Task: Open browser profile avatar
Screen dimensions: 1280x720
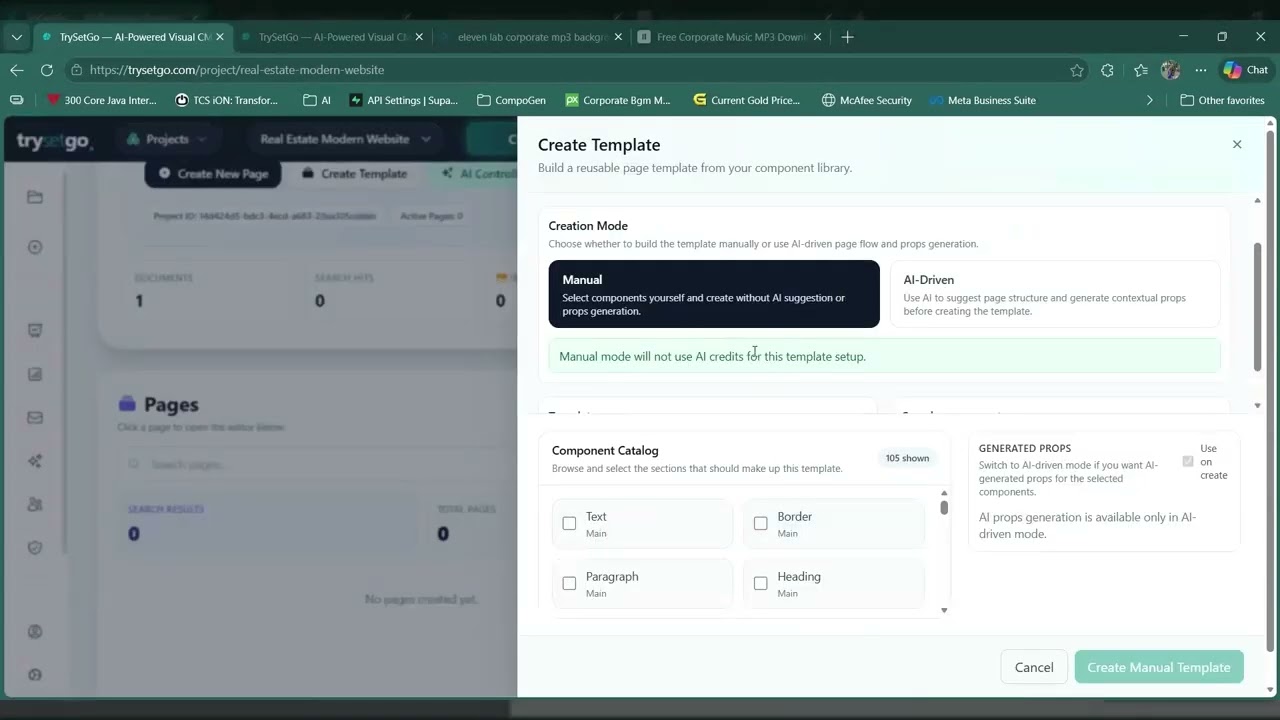Action: [1171, 70]
